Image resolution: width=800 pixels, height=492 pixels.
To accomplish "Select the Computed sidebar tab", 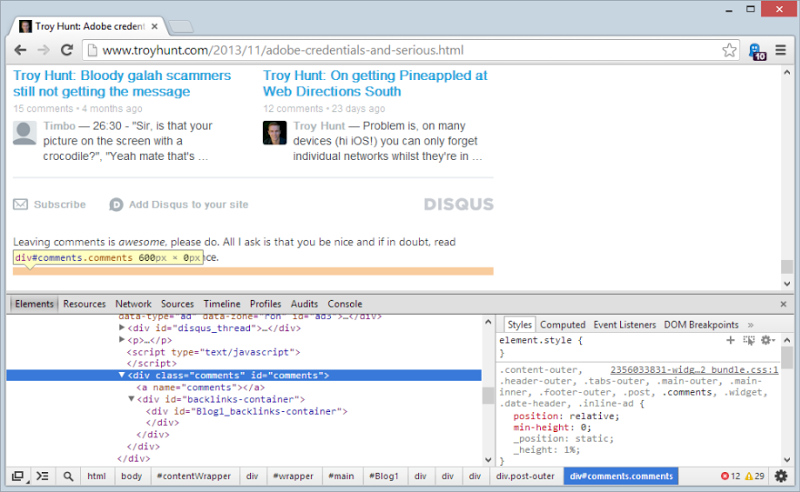I will (563, 325).
